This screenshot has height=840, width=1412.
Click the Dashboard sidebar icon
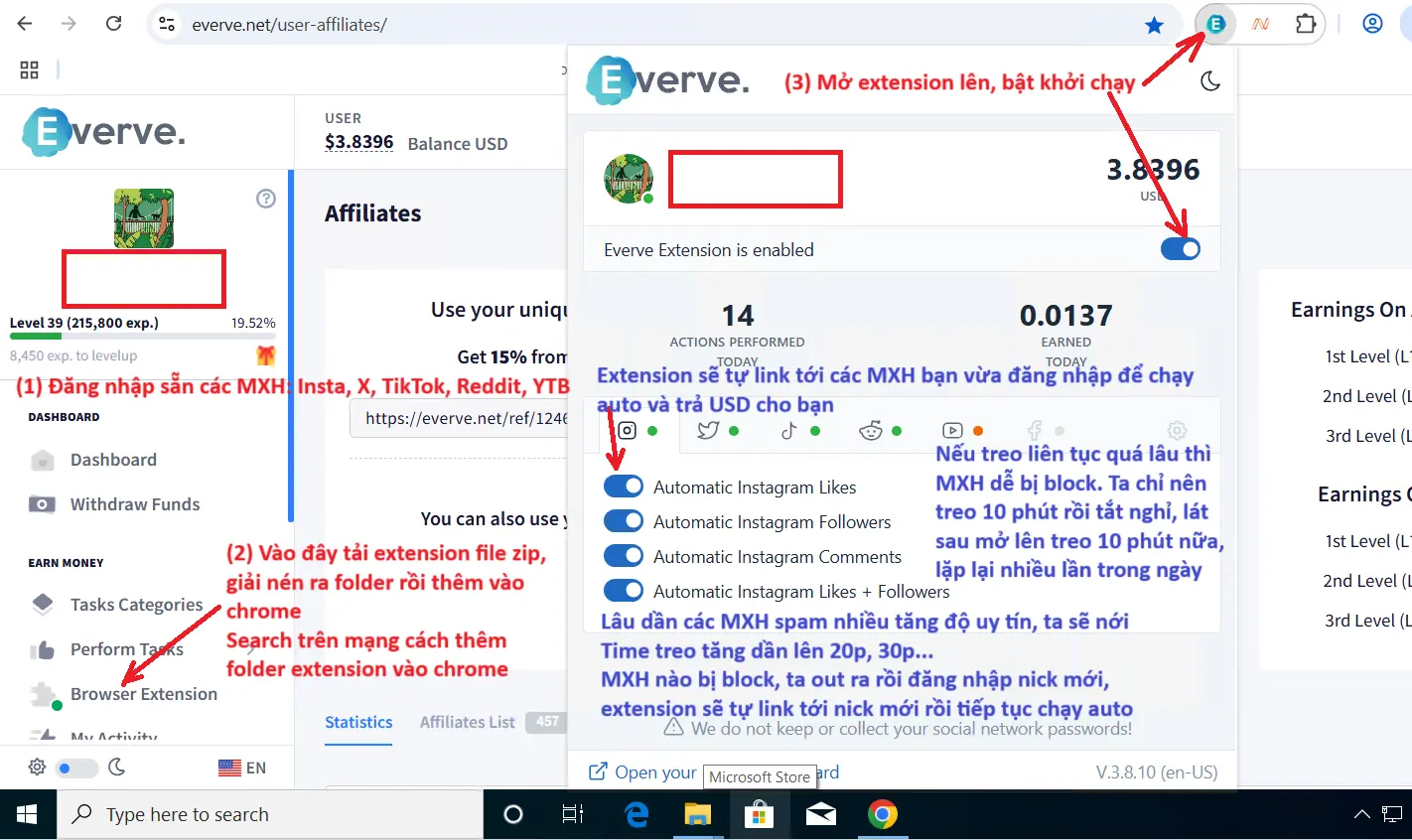(x=42, y=460)
